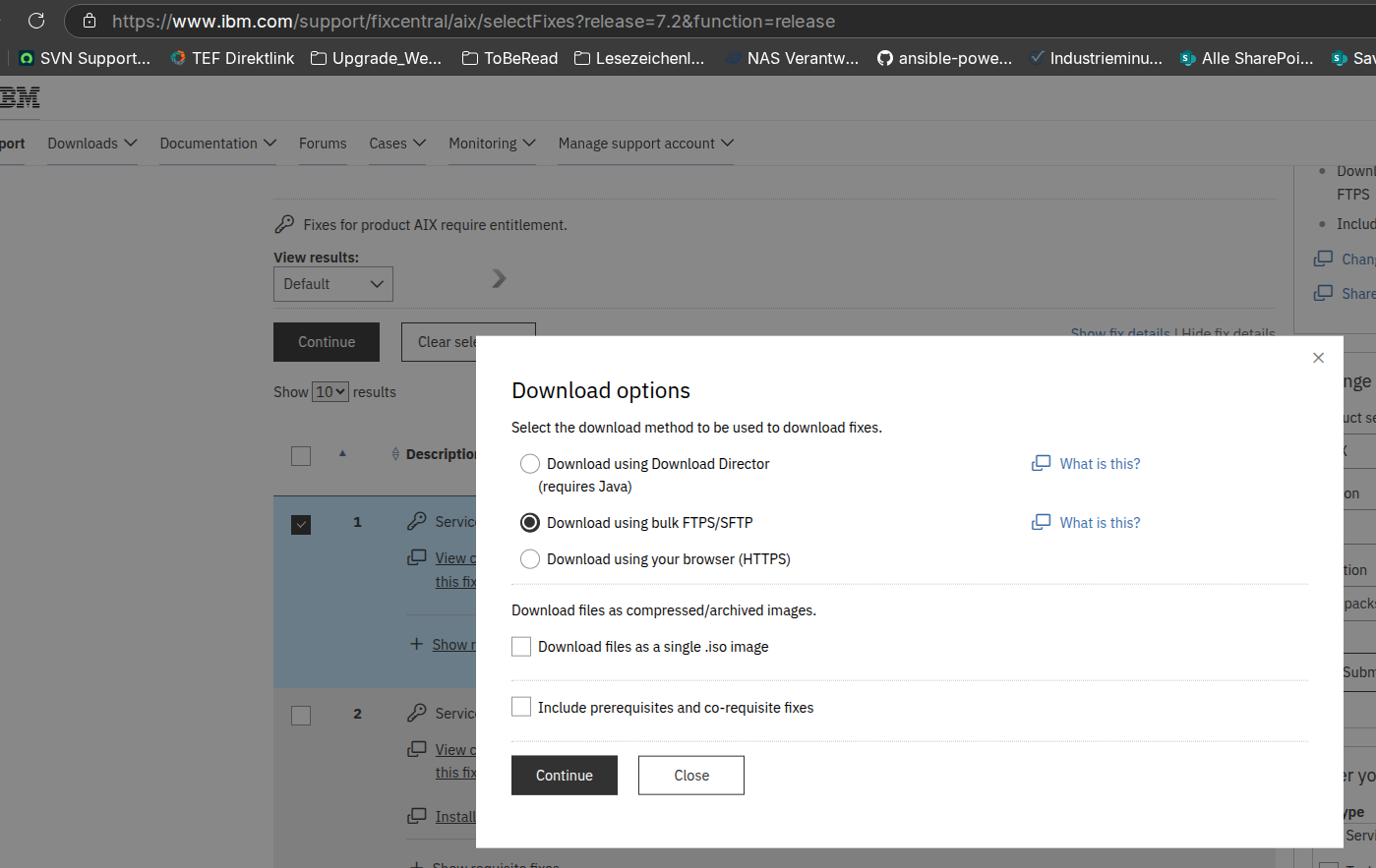Open the Forums menu item

(323, 144)
